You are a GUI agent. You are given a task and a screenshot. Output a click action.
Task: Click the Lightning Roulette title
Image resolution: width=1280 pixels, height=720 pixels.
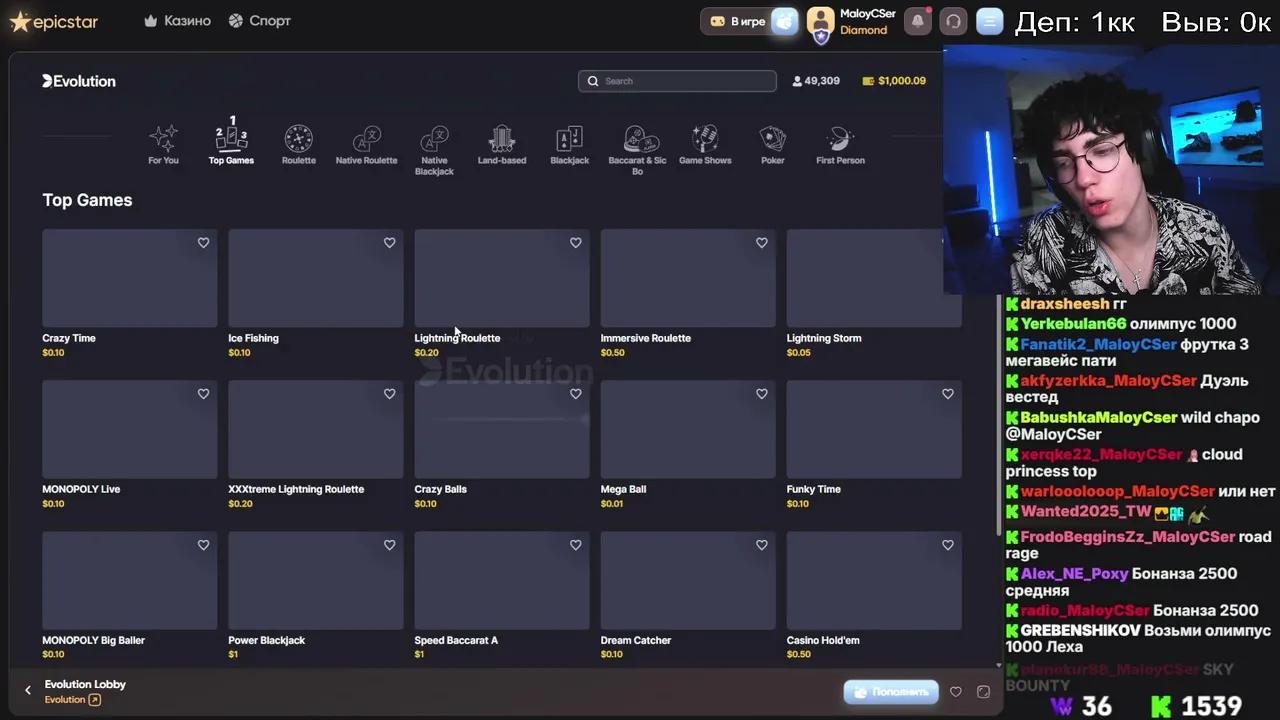pyautogui.click(x=457, y=338)
